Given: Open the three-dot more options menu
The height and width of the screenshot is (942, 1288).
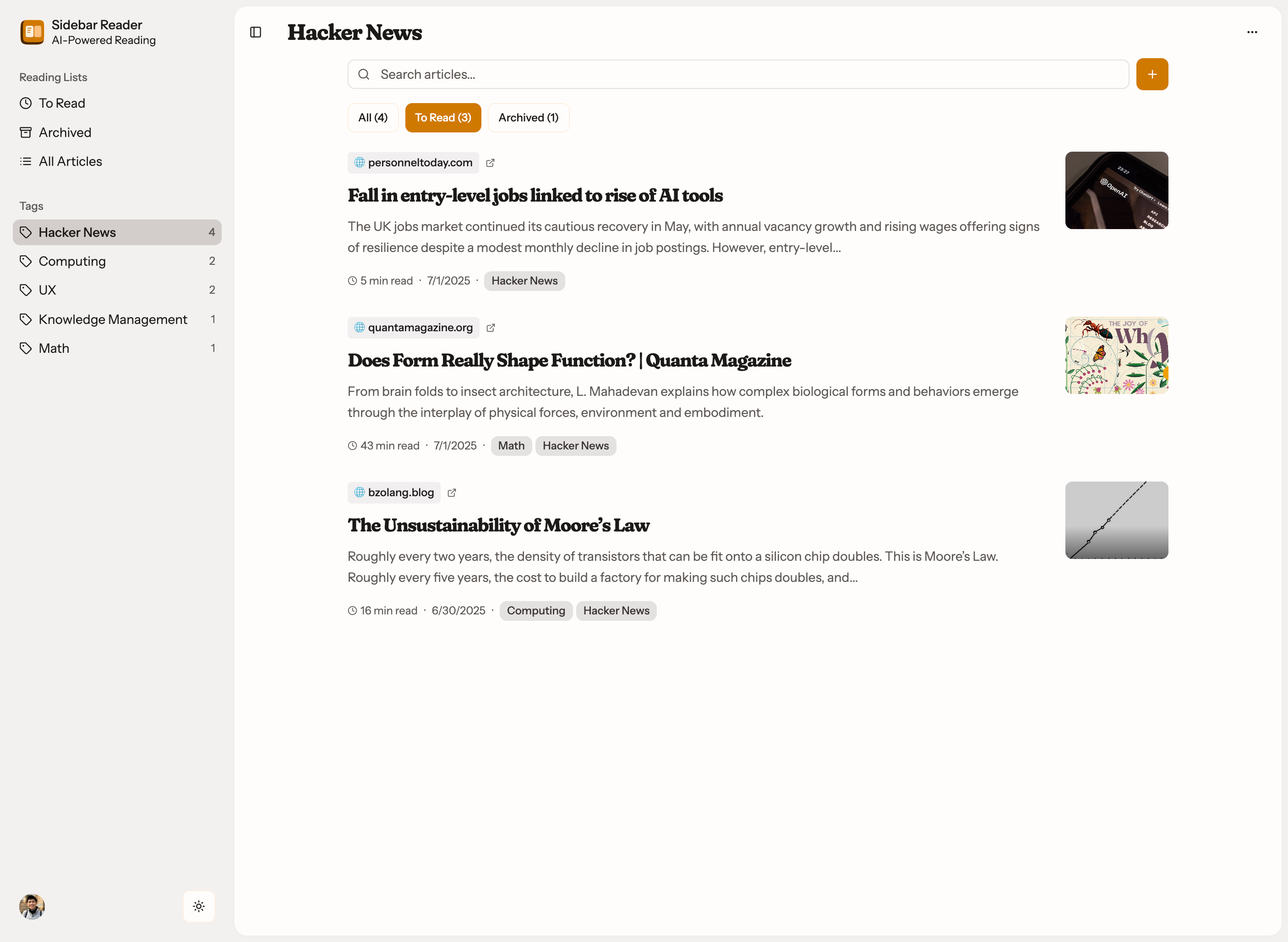Looking at the screenshot, I should (1251, 33).
